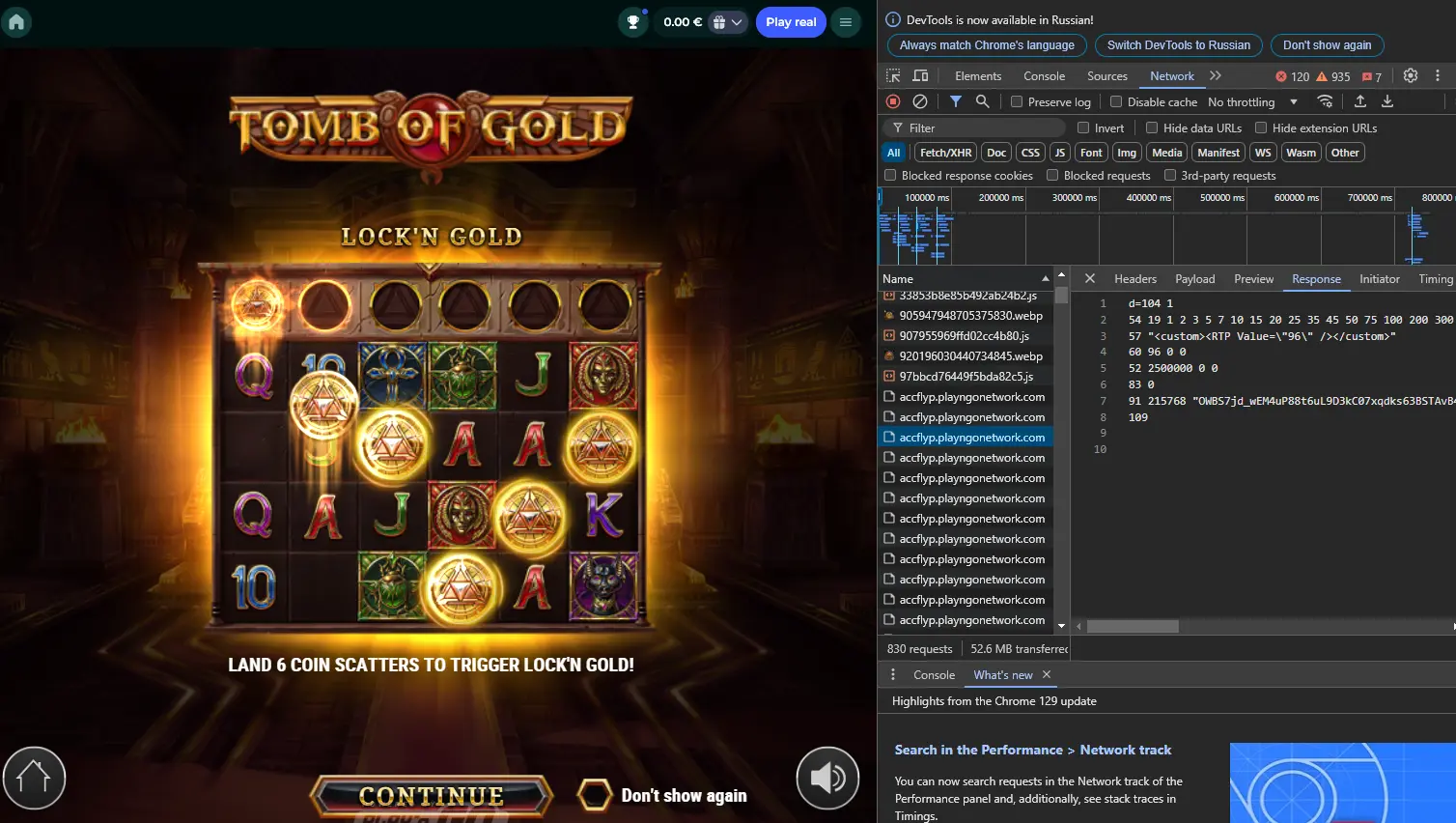Open the Timing tab
This screenshot has height=823, width=1456.
[1436, 279]
